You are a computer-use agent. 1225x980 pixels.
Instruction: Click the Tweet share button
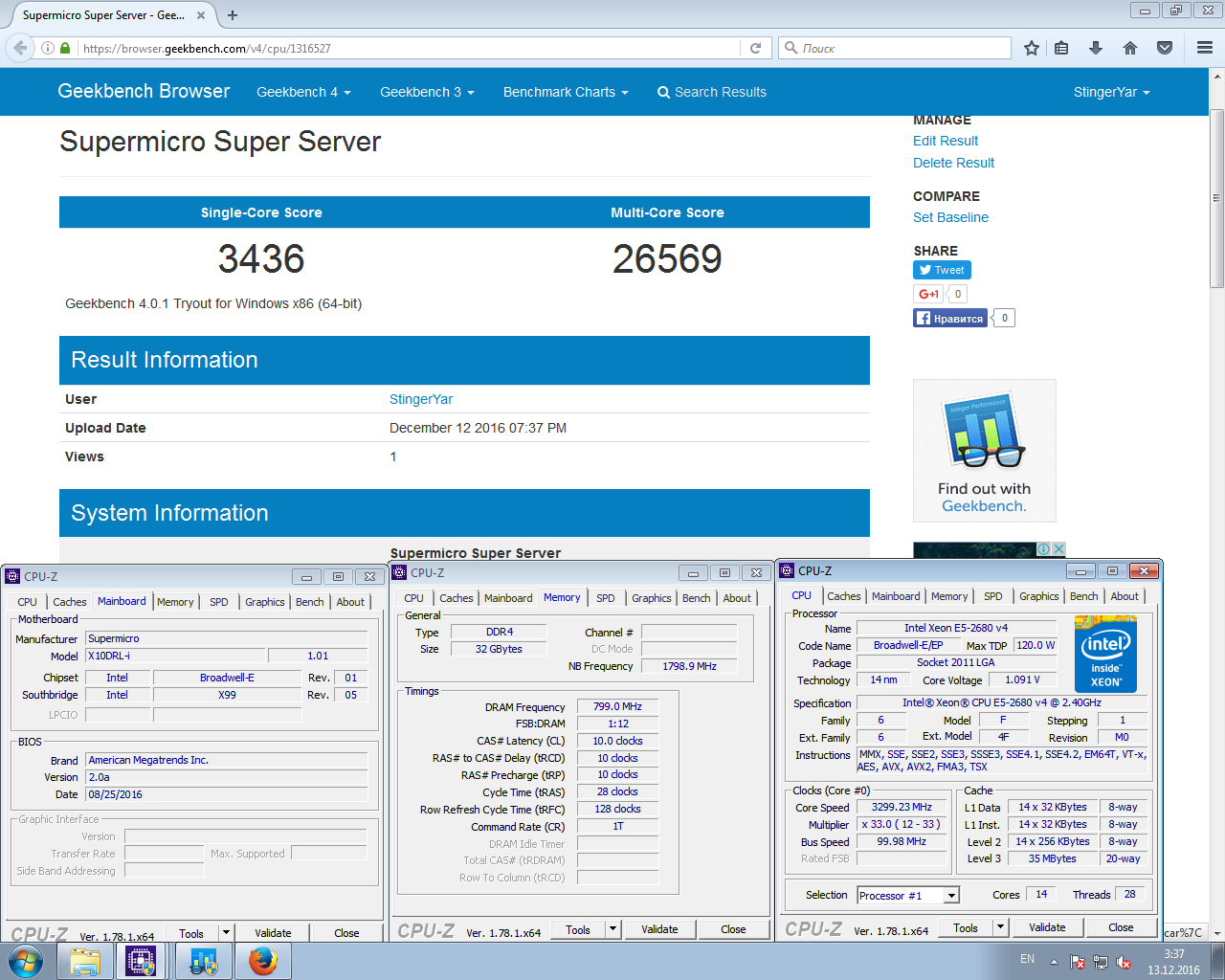point(942,270)
